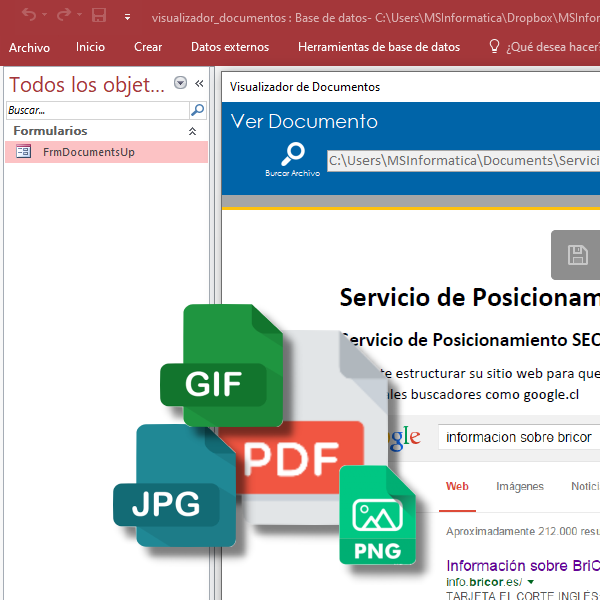600x600 pixels.
Task: Click the Web tab in Google results
Action: [457, 487]
